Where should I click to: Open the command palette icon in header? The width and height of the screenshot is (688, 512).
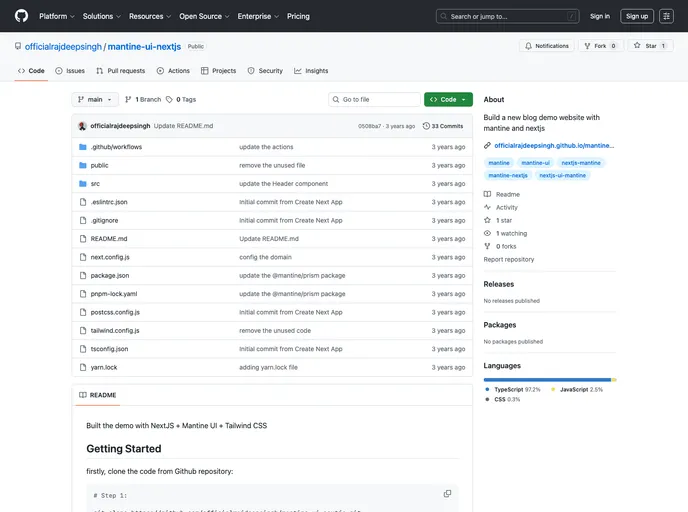click(666, 16)
